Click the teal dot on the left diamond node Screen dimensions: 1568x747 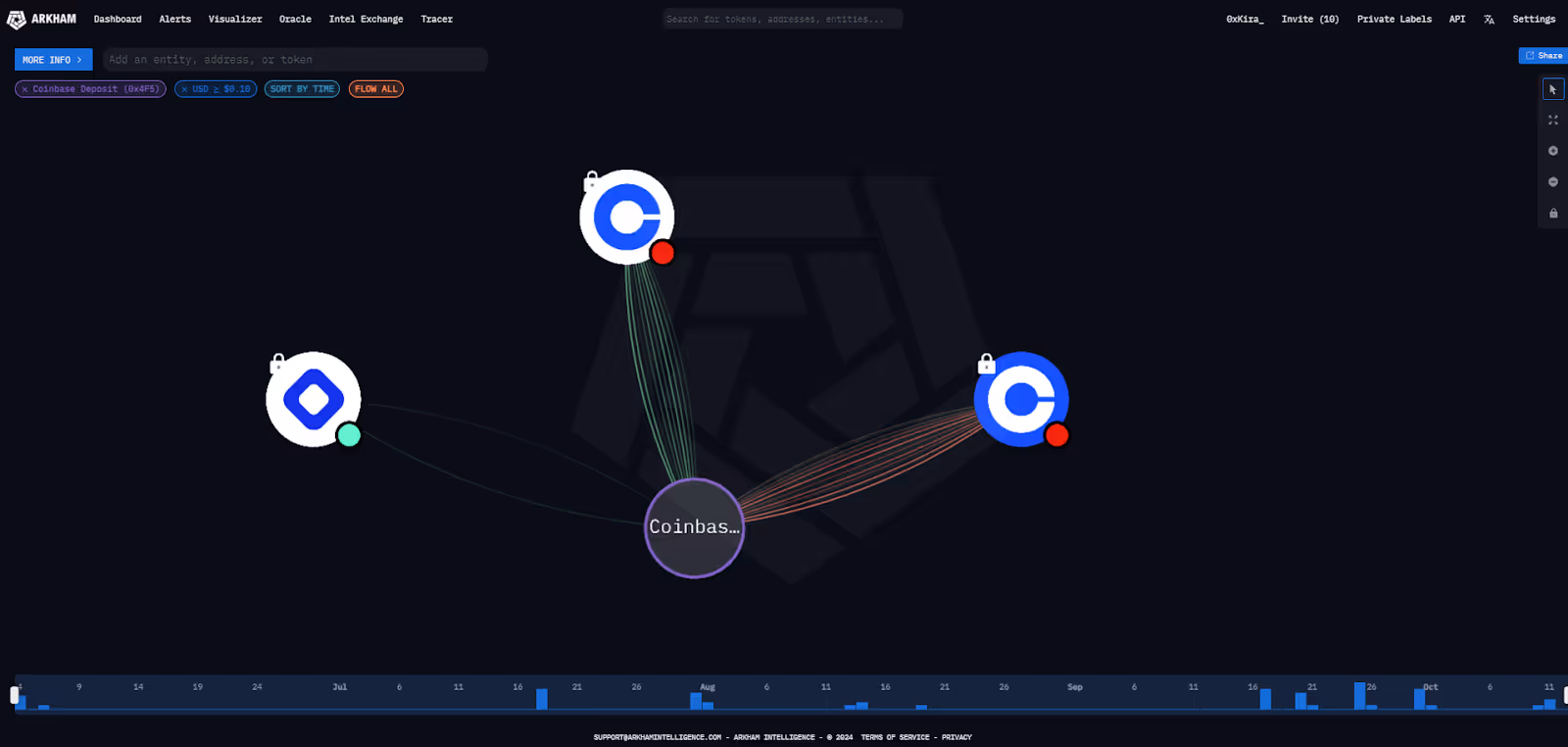349,435
